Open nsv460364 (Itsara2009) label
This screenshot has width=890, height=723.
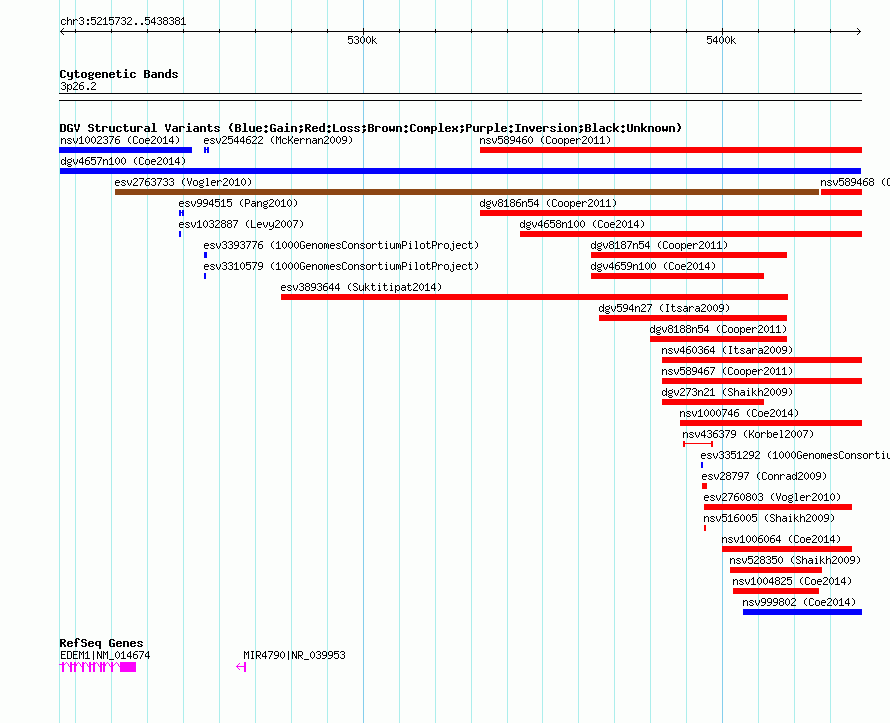[x=727, y=350]
